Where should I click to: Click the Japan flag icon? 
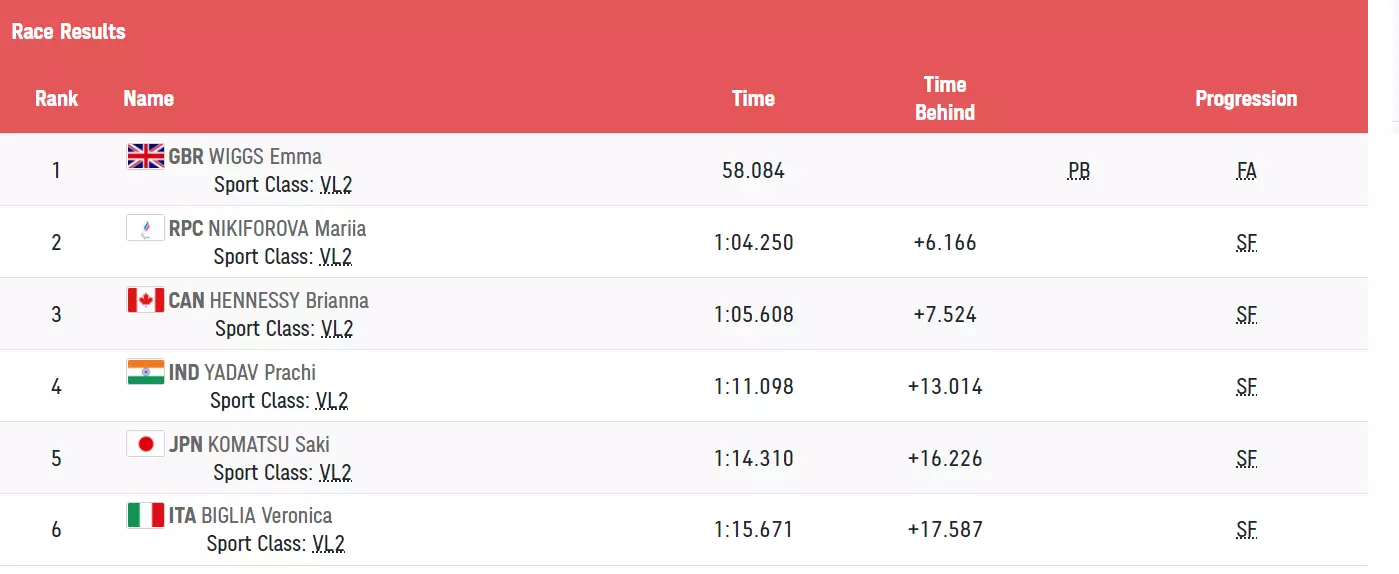(x=146, y=444)
